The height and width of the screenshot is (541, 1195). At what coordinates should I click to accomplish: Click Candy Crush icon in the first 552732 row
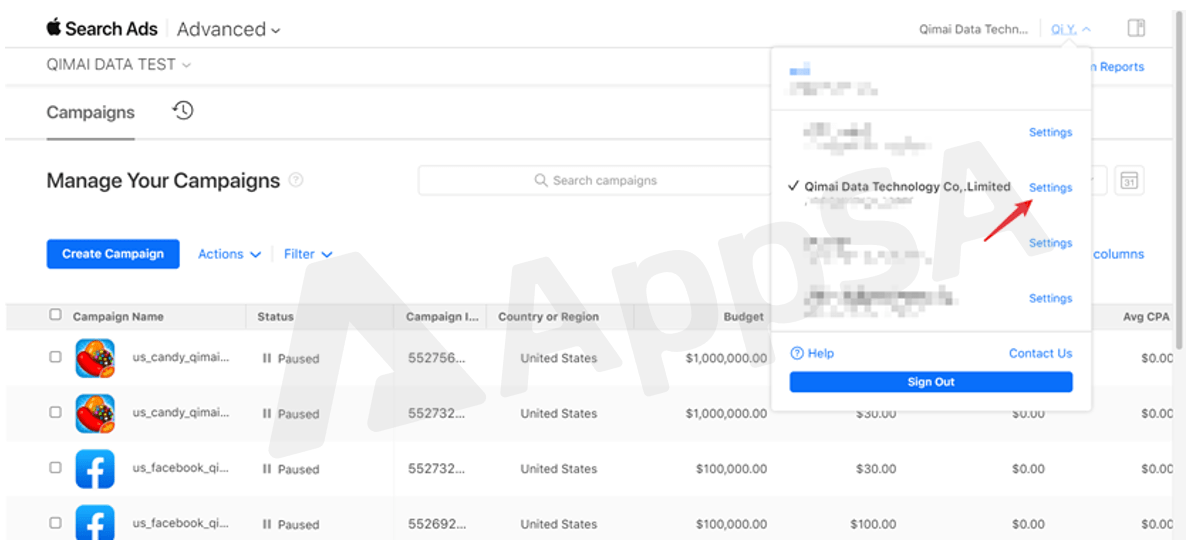95,414
